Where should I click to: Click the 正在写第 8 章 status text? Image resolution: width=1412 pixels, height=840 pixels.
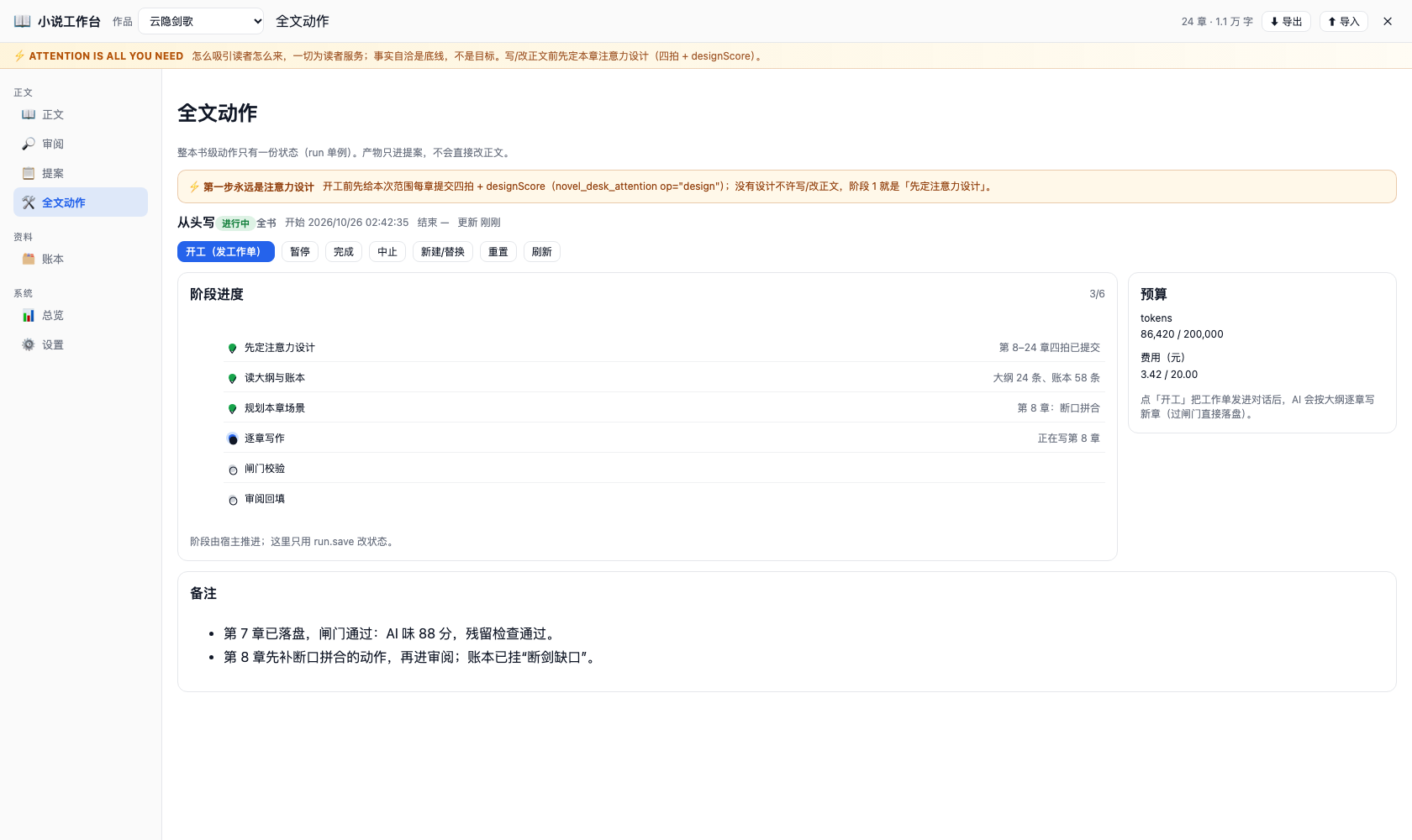pos(1068,438)
